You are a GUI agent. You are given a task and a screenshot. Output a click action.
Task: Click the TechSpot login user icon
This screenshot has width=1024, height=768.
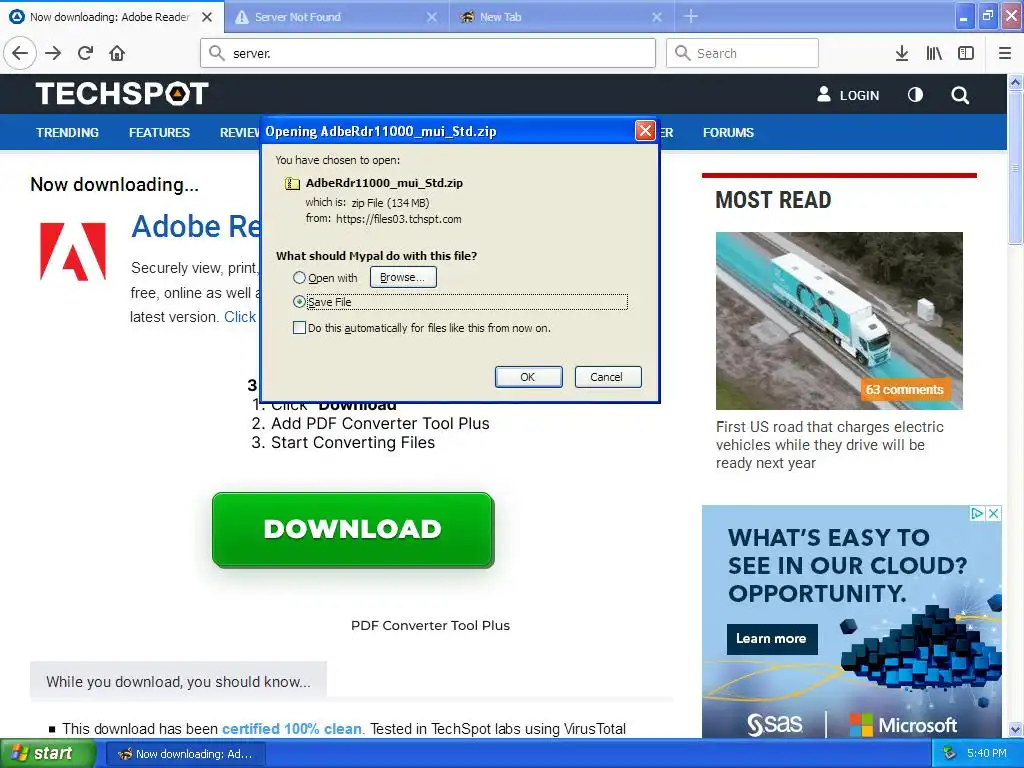[x=824, y=95]
